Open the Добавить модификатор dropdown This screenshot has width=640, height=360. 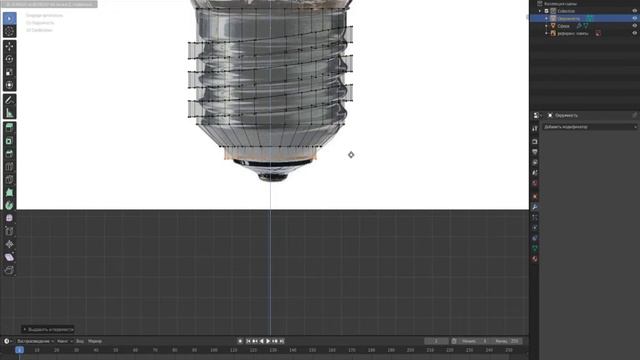coord(590,127)
